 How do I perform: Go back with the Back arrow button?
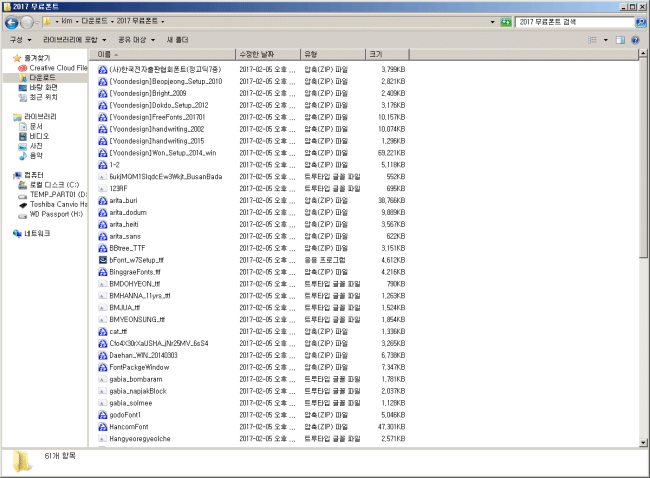[x=11, y=22]
